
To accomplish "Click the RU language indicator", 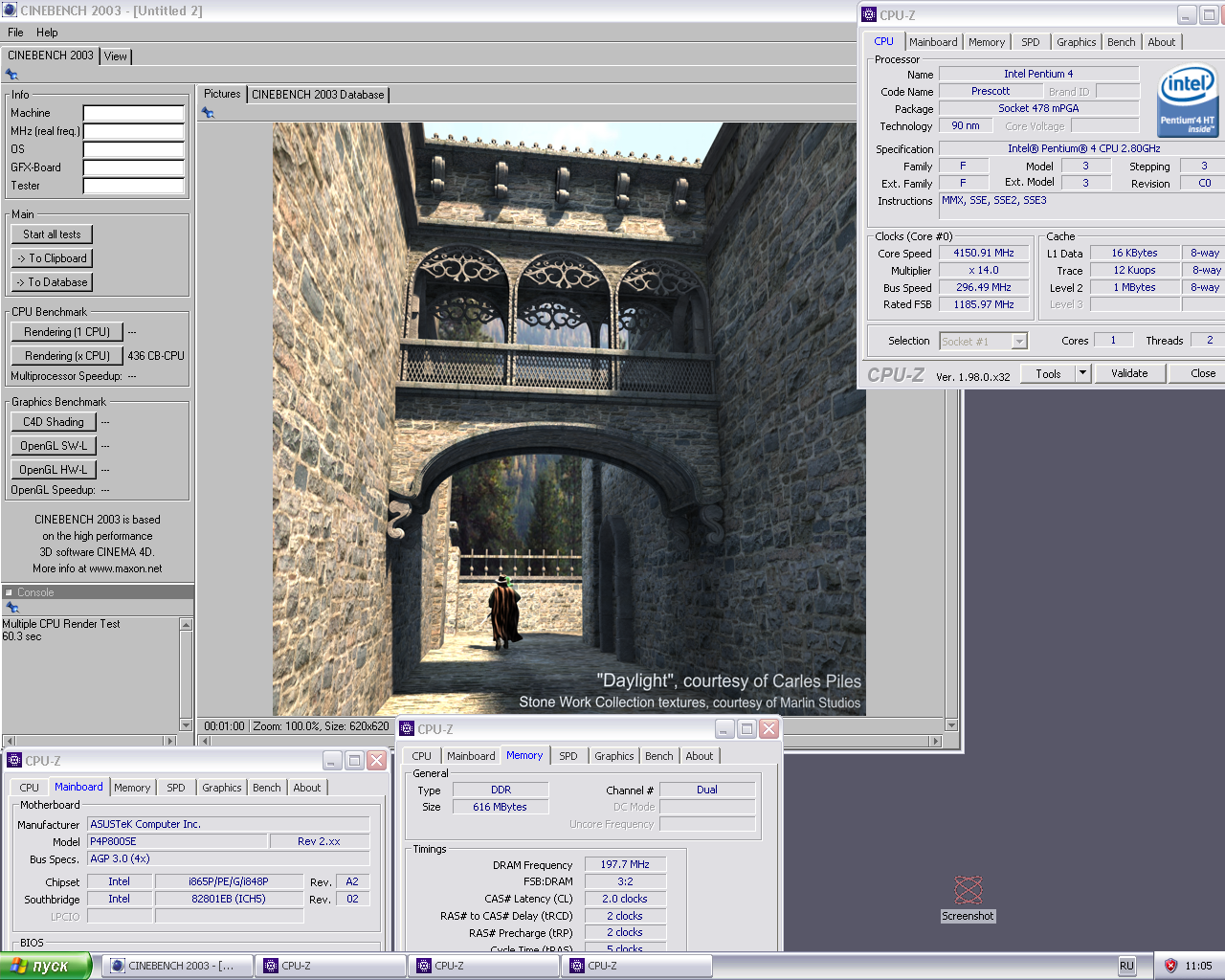I will (1126, 966).
